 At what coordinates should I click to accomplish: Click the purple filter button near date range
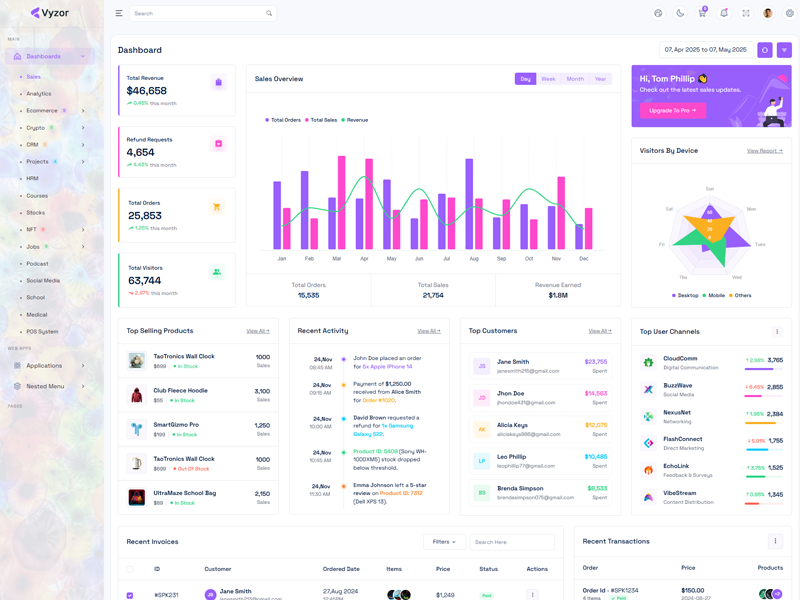click(x=784, y=50)
